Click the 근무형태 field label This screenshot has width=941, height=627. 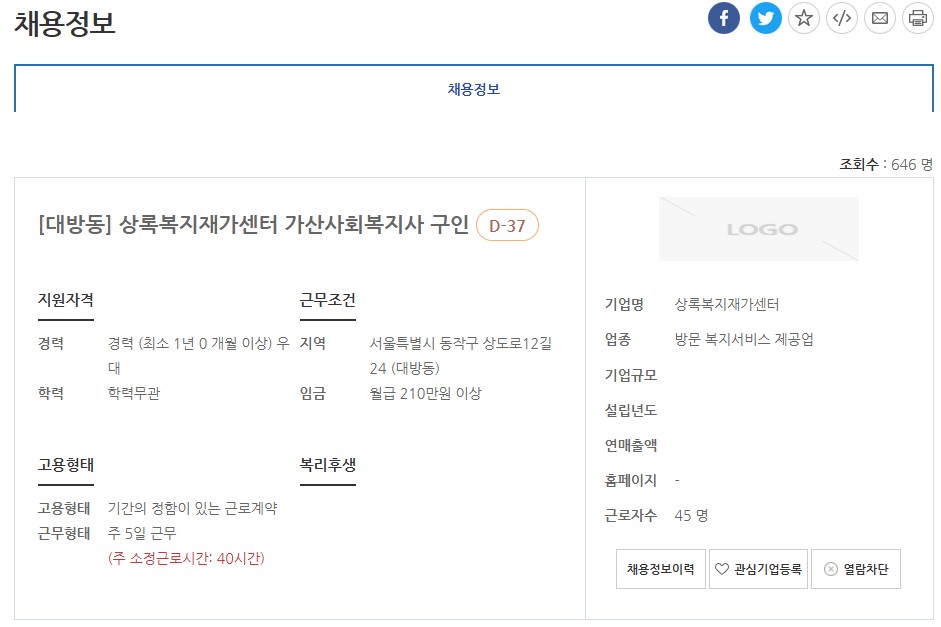[x=64, y=533]
